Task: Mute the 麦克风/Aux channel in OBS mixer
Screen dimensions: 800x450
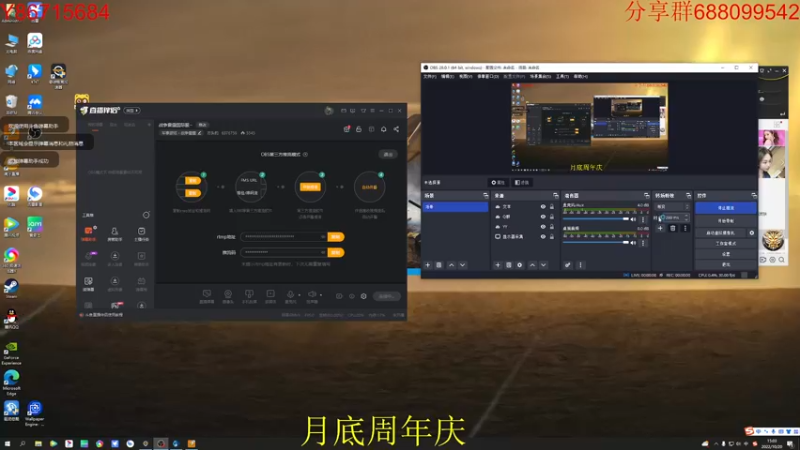Action: pyautogui.click(x=633, y=219)
